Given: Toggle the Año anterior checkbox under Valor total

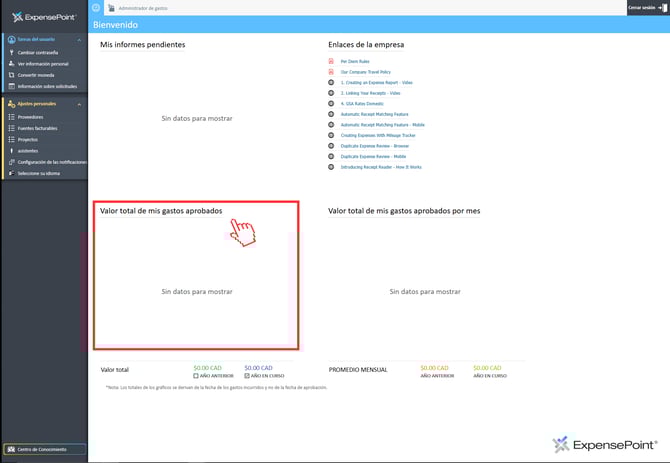Looking at the screenshot, I should [x=196, y=375].
